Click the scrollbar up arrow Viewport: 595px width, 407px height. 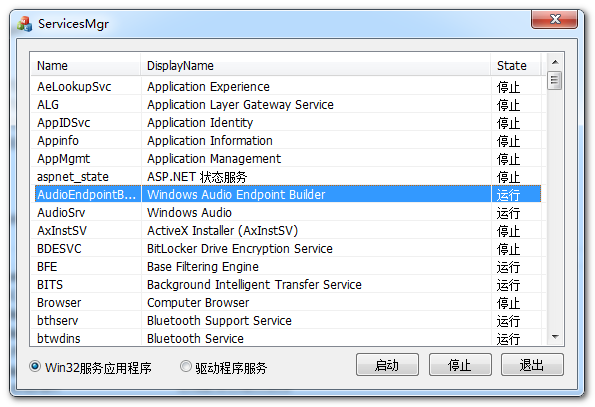pyautogui.click(x=555, y=62)
